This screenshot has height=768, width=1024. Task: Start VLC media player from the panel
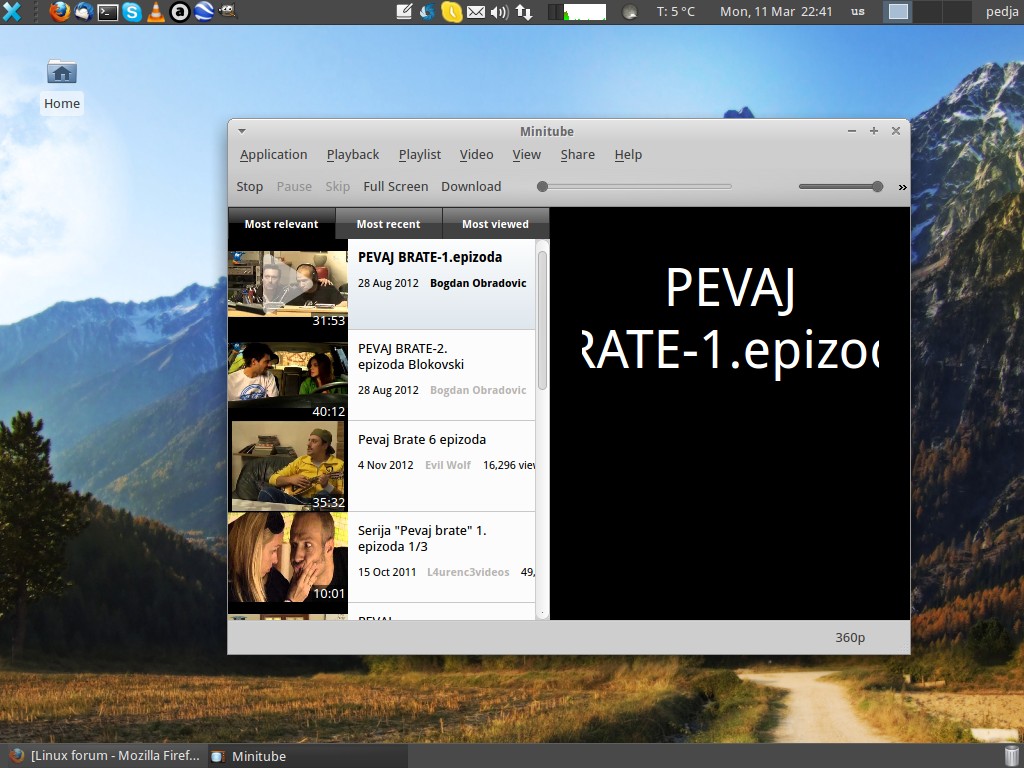coord(156,12)
